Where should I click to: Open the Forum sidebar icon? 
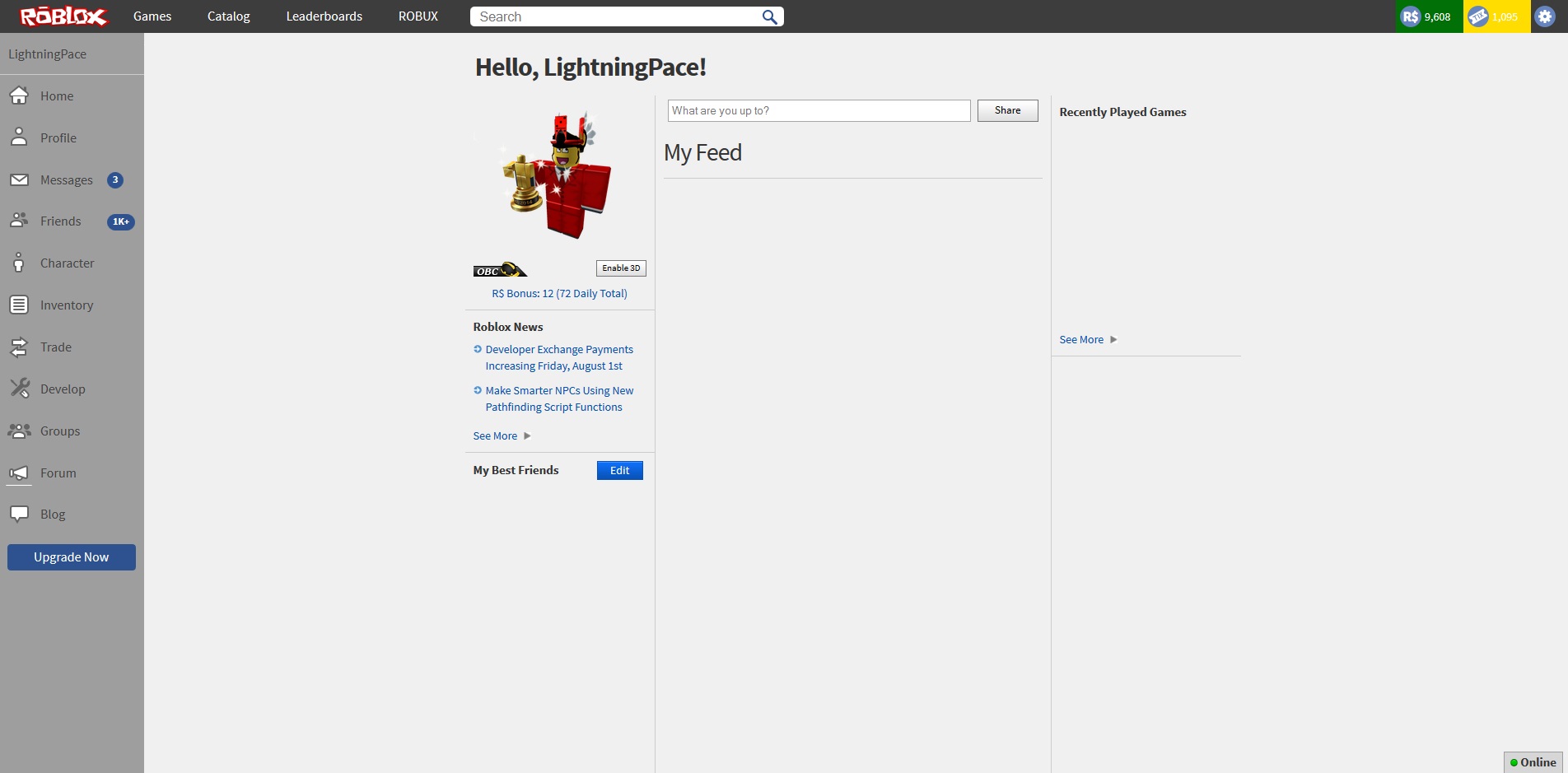(20, 473)
